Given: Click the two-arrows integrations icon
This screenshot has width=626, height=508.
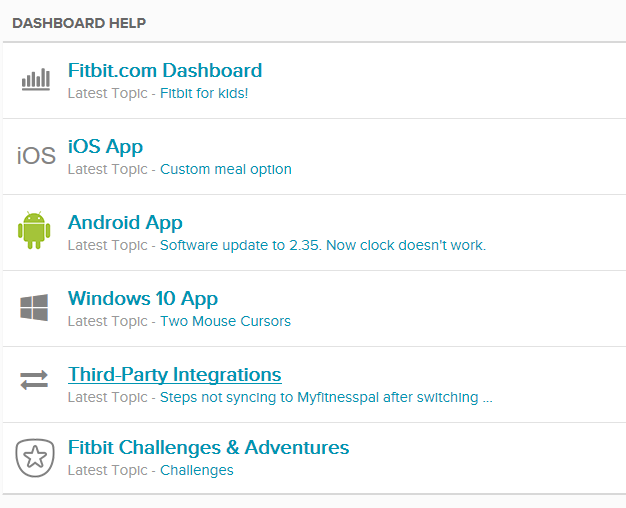Looking at the screenshot, I should pos(34,381).
